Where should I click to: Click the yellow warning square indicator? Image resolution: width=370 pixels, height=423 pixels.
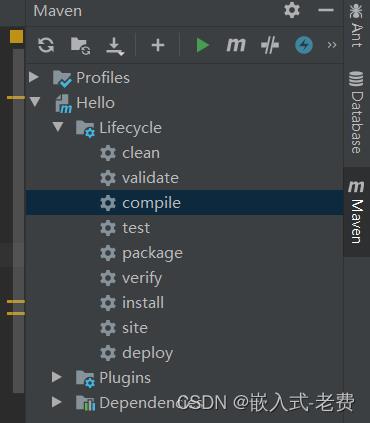click(x=17, y=36)
